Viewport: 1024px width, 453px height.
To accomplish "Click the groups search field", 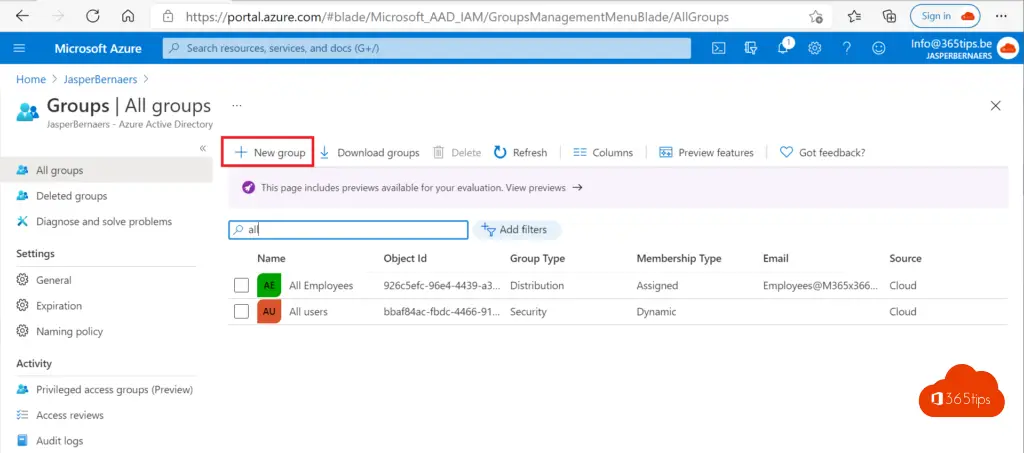I will pos(348,230).
